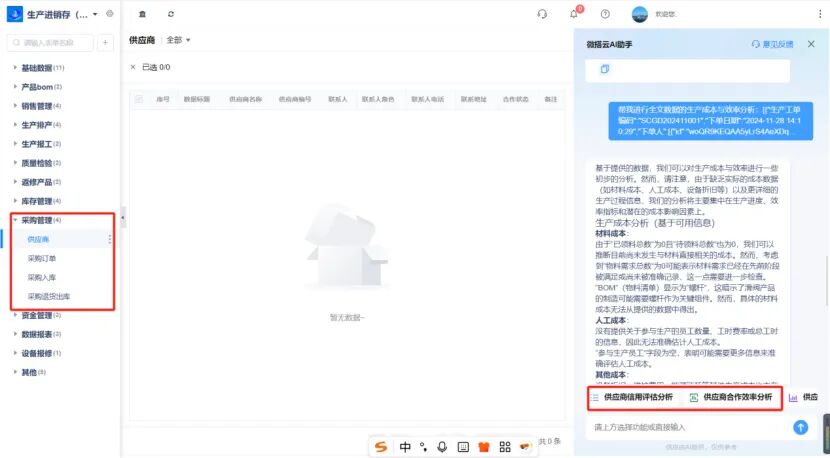Click the 生产进销存 app logo
This screenshot has width=830, height=458.
tap(14, 14)
